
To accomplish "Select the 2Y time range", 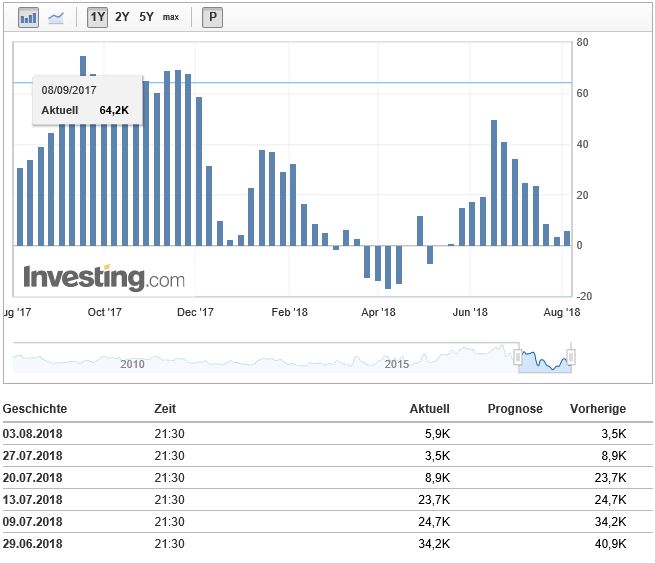I will [122, 17].
